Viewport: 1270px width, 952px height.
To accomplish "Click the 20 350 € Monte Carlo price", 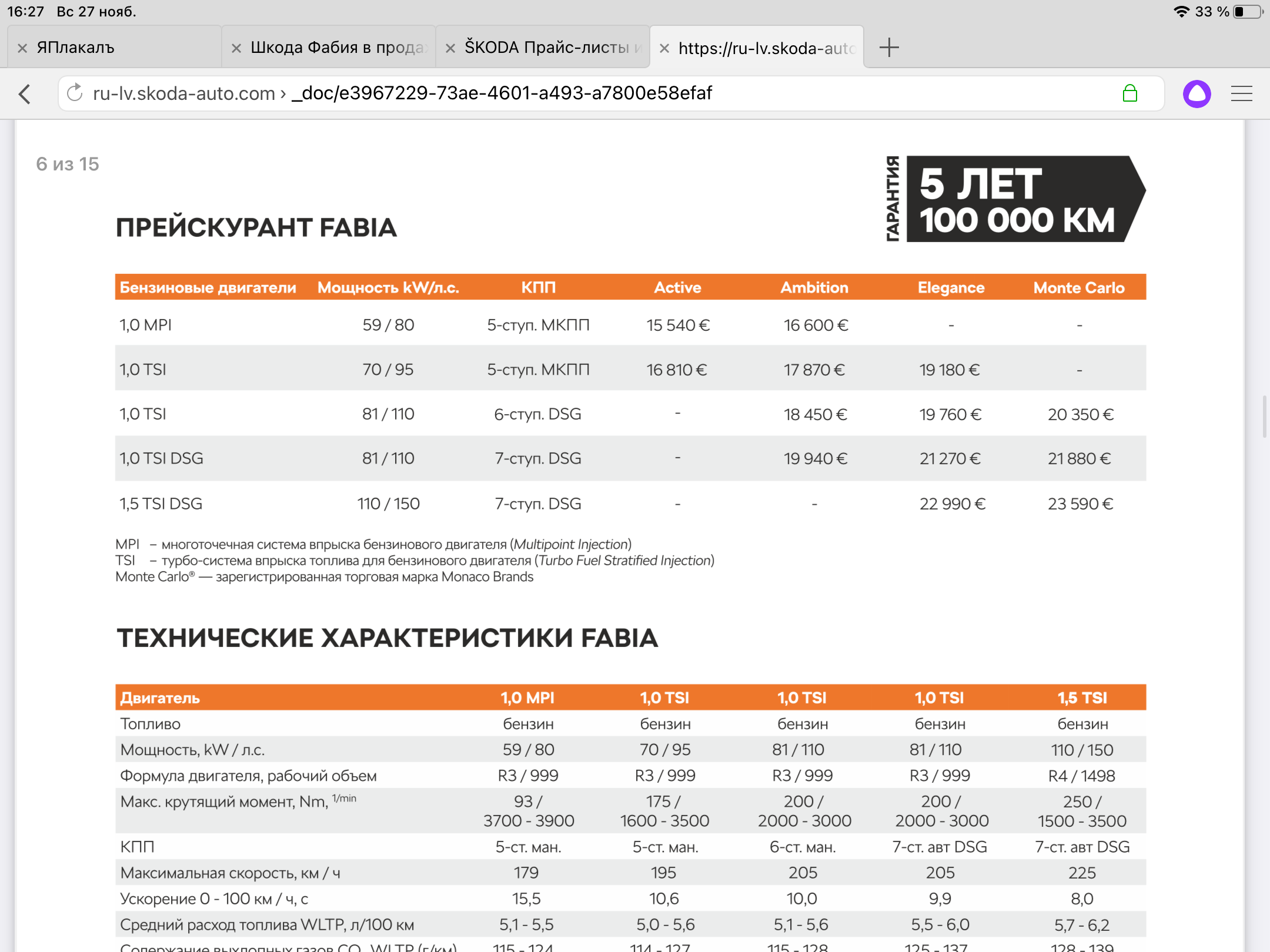I will (x=1081, y=414).
